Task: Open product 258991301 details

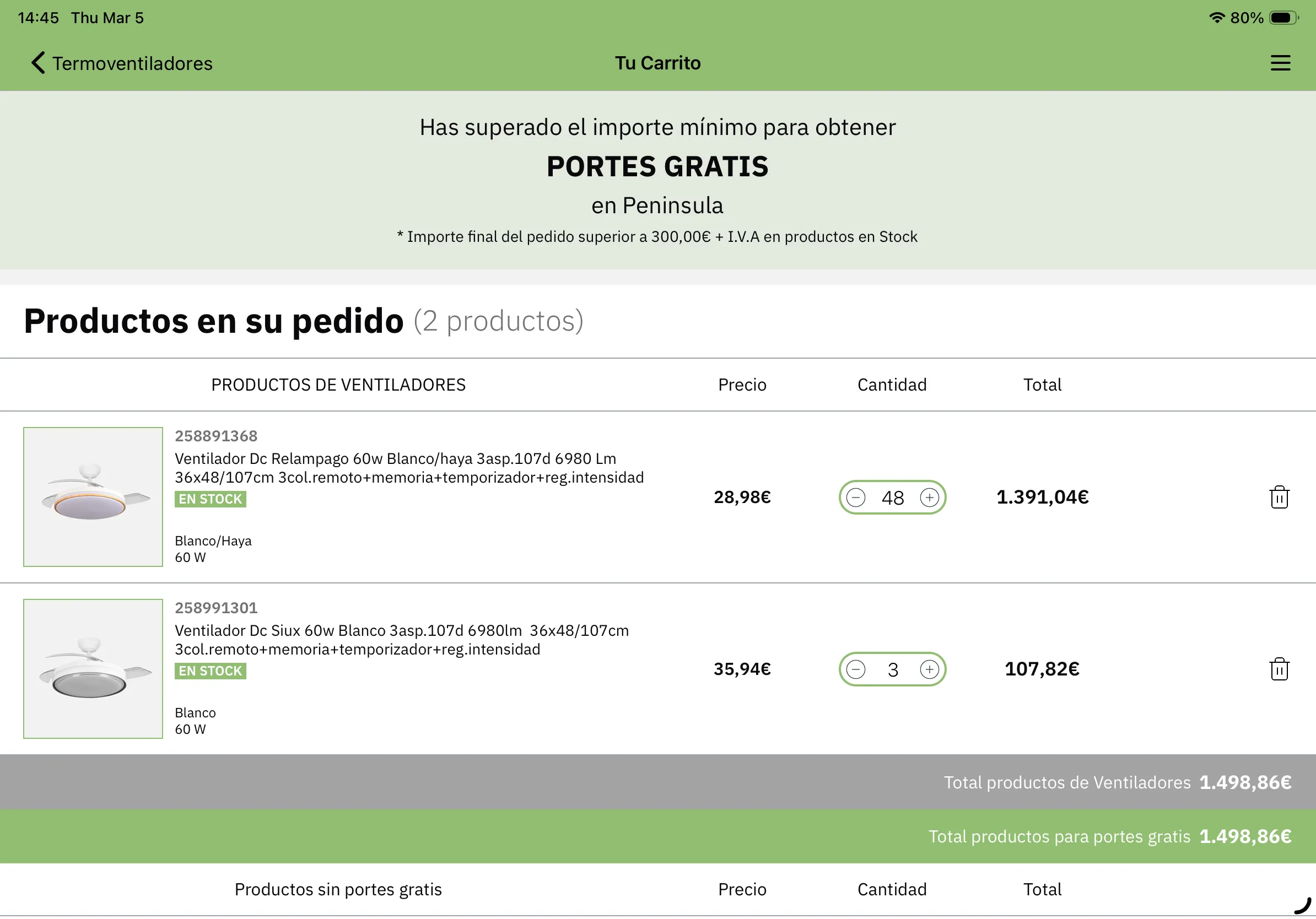Action: (216, 608)
